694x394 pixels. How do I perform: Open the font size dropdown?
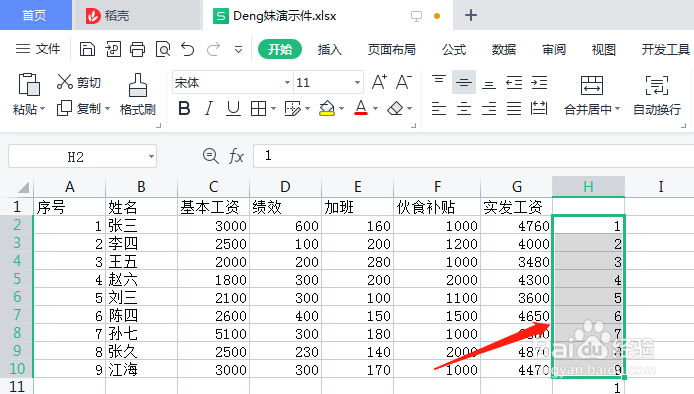(x=357, y=82)
